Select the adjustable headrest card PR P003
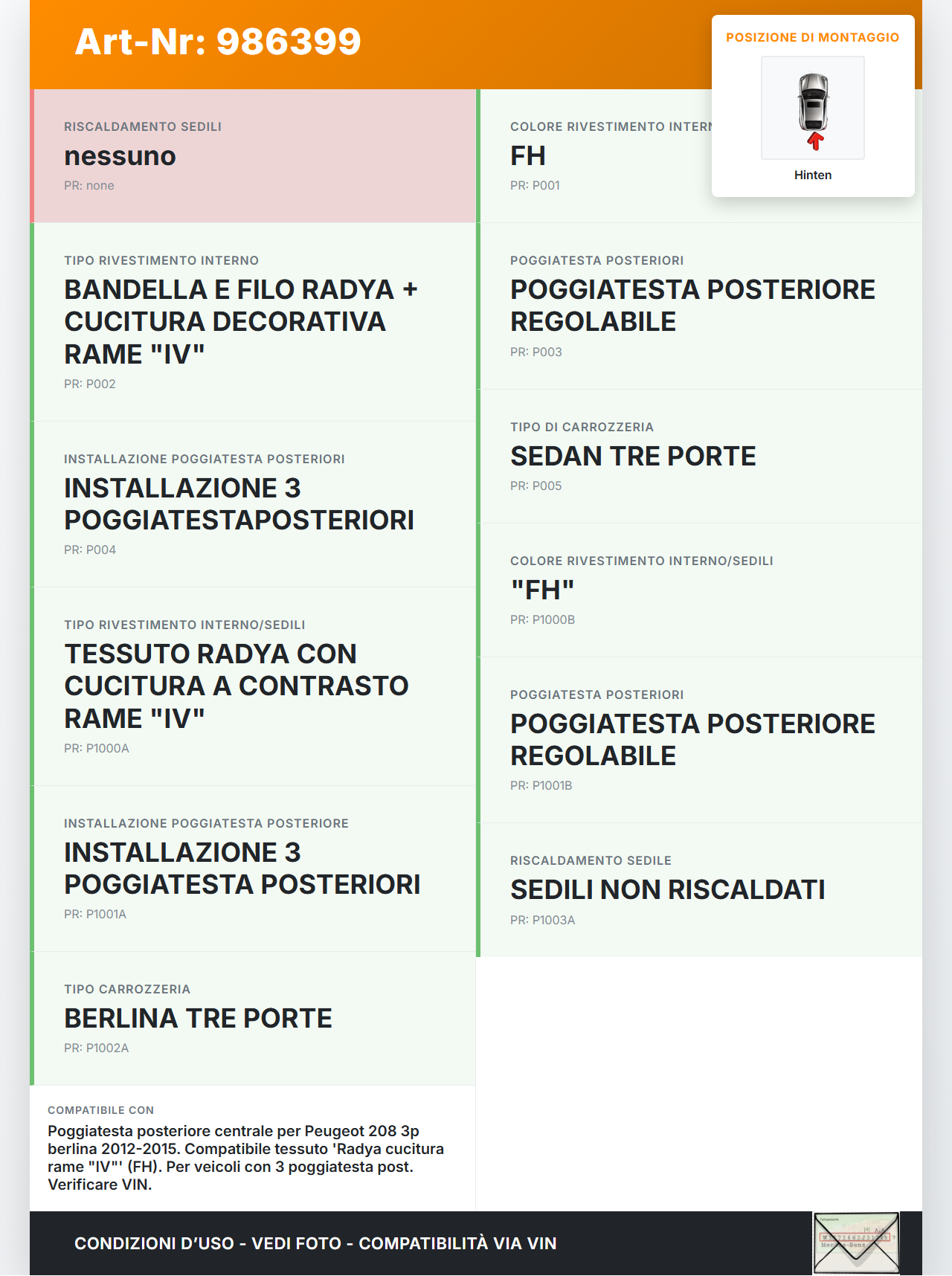The height and width of the screenshot is (1276, 952). coord(699,306)
